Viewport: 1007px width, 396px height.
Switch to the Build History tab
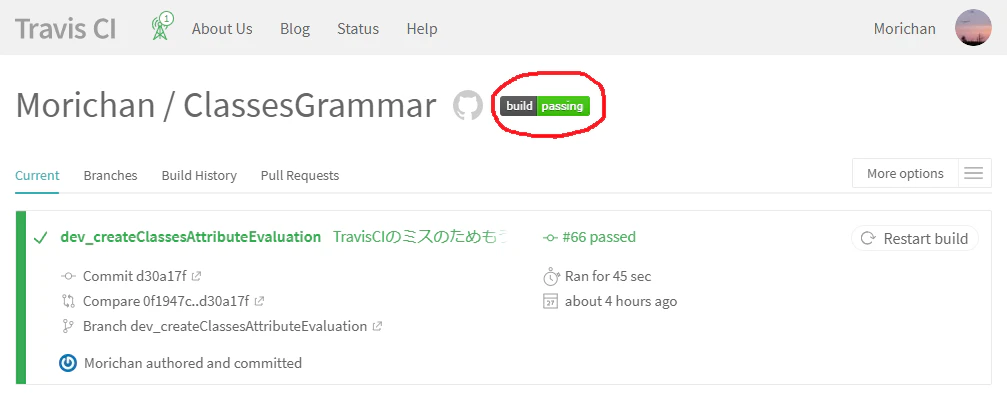tap(199, 175)
